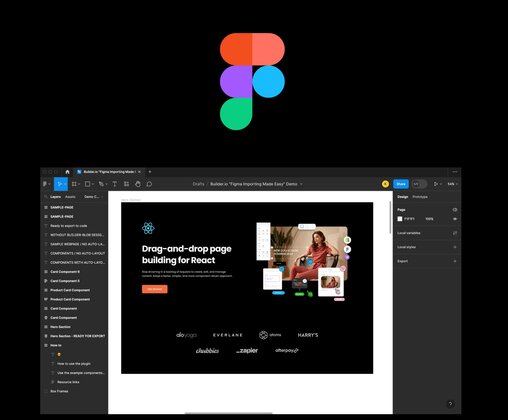
Task: Select 'Hero Section - READY FOR EXPORT' layer
Action: [x=77, y=336]
